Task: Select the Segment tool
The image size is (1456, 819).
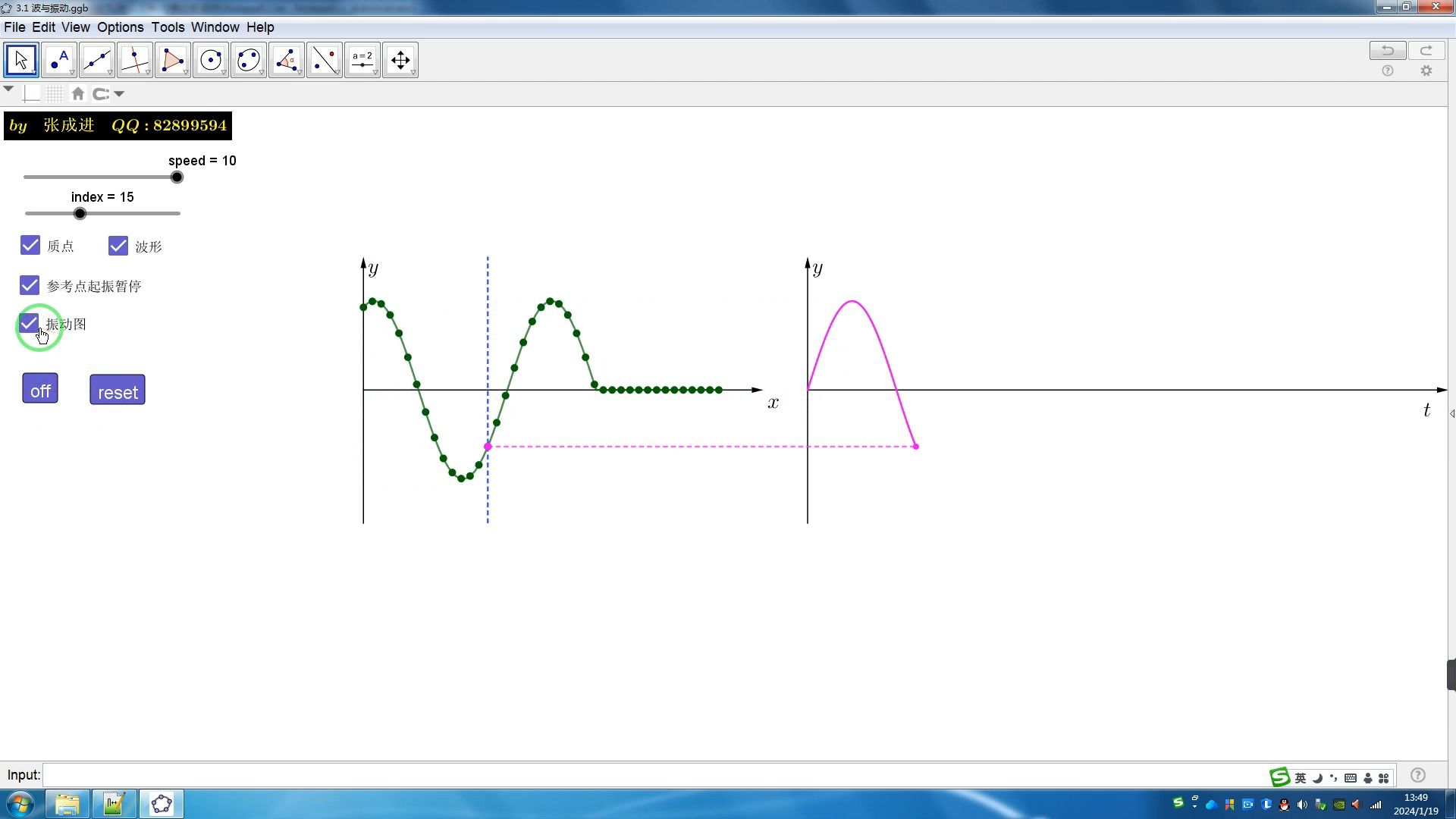Action: pos(97,60)
